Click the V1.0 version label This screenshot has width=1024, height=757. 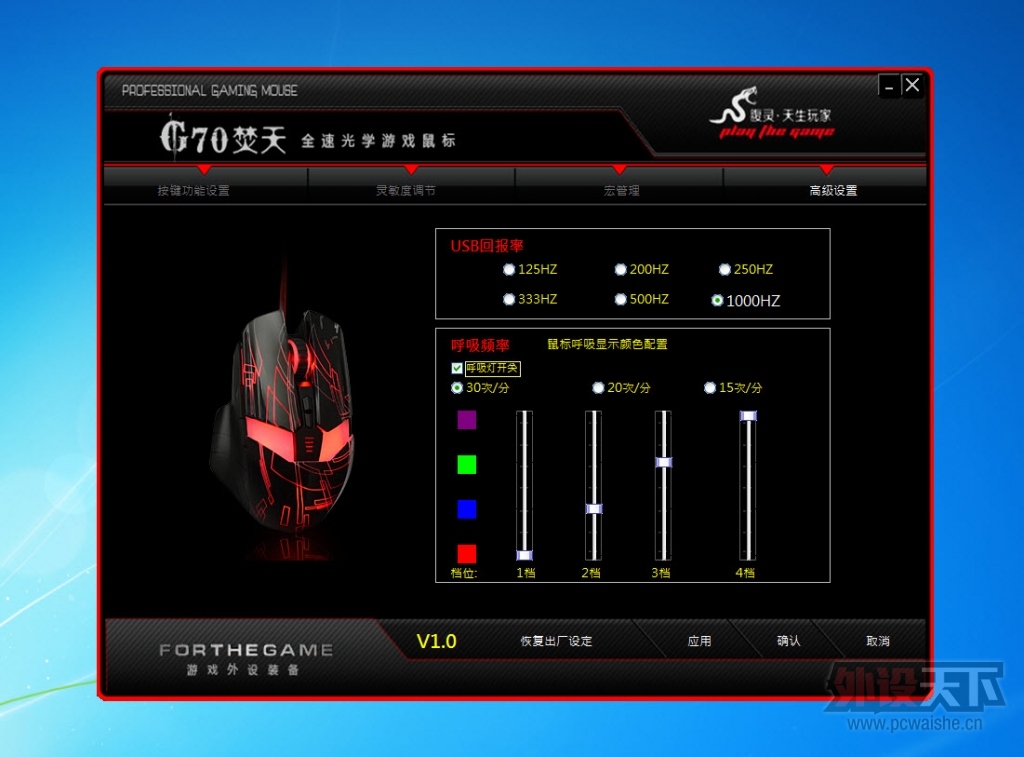[x=436, y=641]
